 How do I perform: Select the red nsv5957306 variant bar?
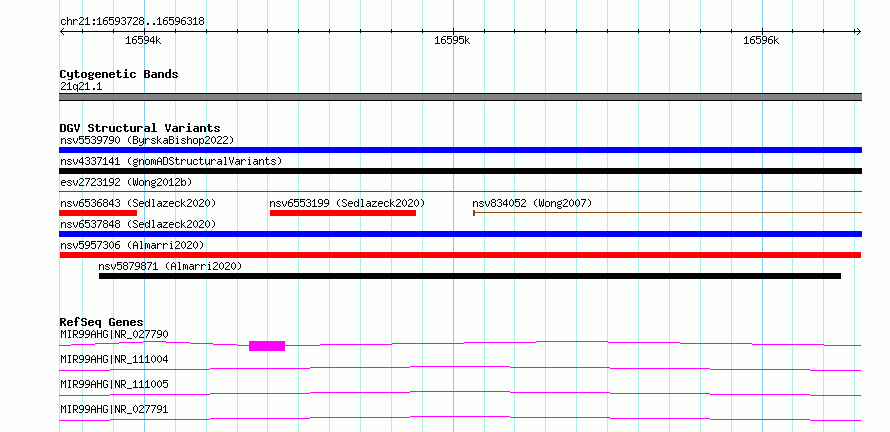[460, 255]
